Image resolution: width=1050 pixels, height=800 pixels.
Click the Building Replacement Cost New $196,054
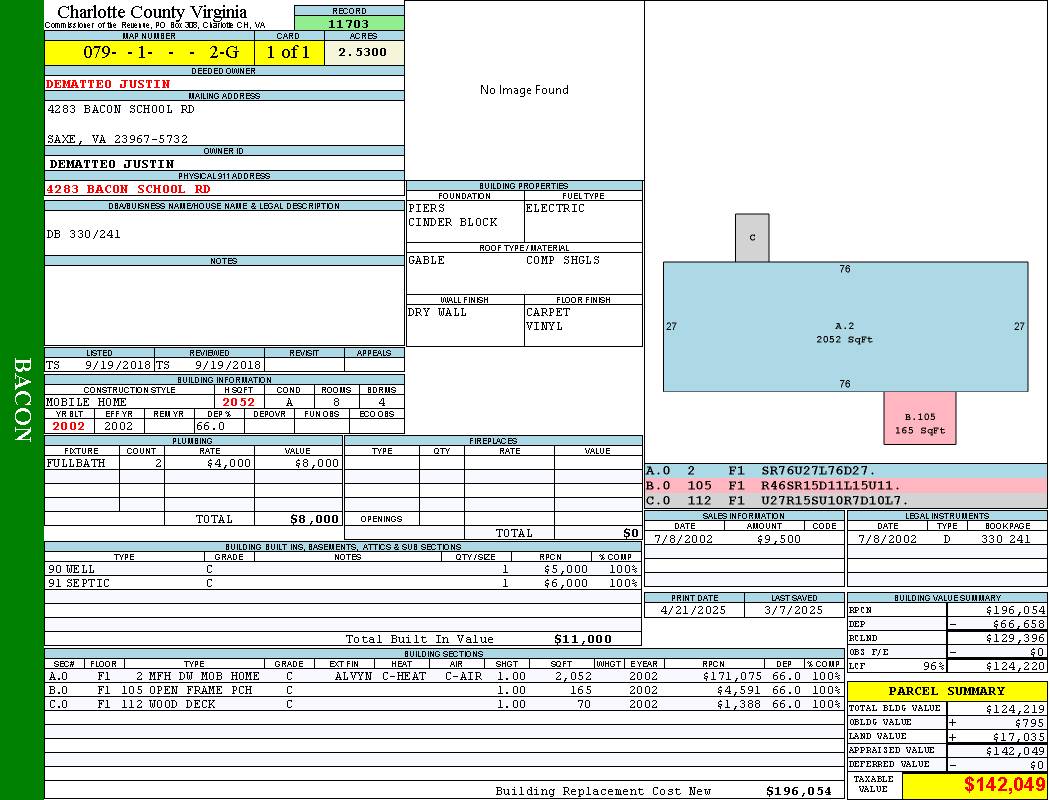pyautogui.click(x=799, y=791)
